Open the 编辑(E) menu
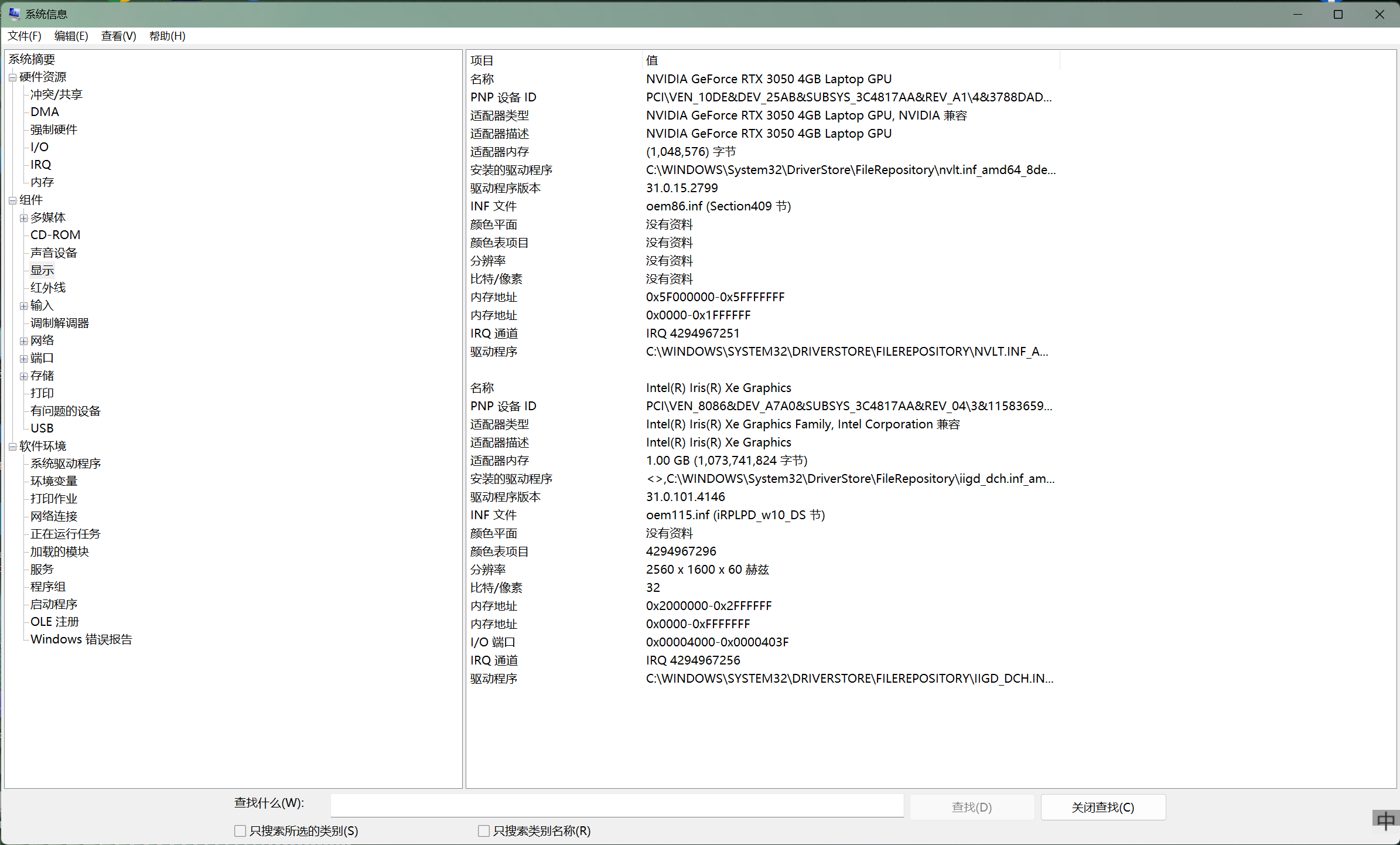Image resolution: width=1400 pixels, height=845 pixels. 71,36
